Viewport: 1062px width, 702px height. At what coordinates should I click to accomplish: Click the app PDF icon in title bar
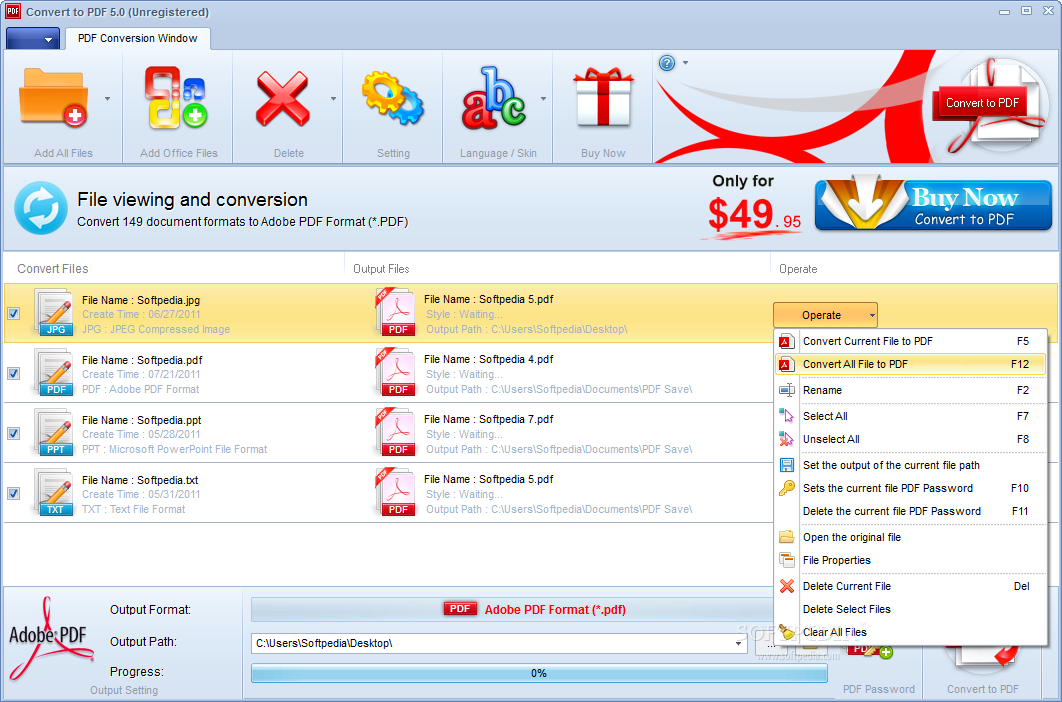[13, 12]
